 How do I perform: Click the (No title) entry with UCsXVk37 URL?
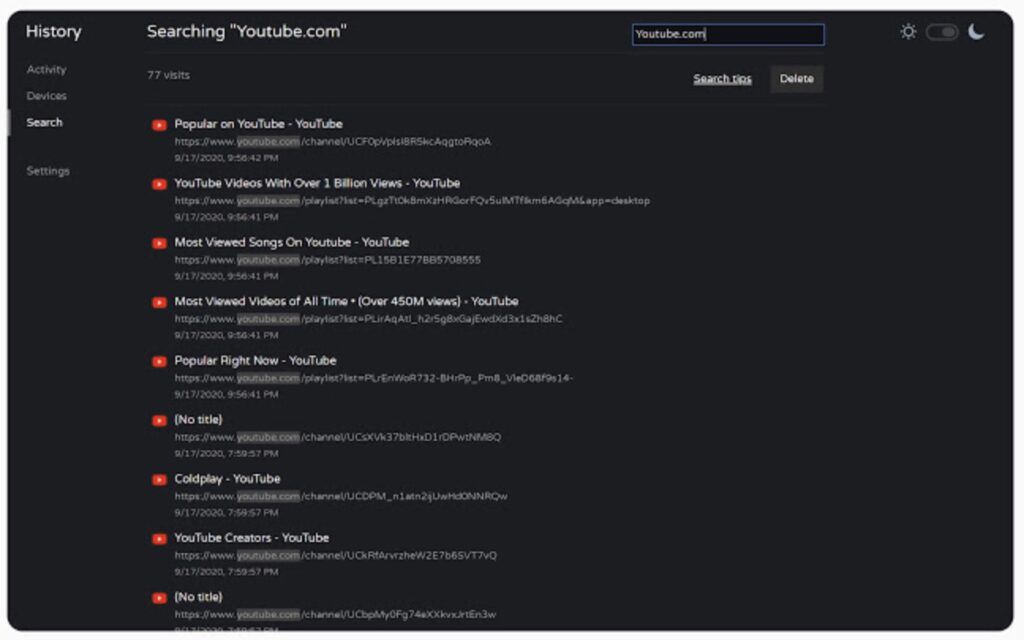pyautogui.click(x=199, y=419)
